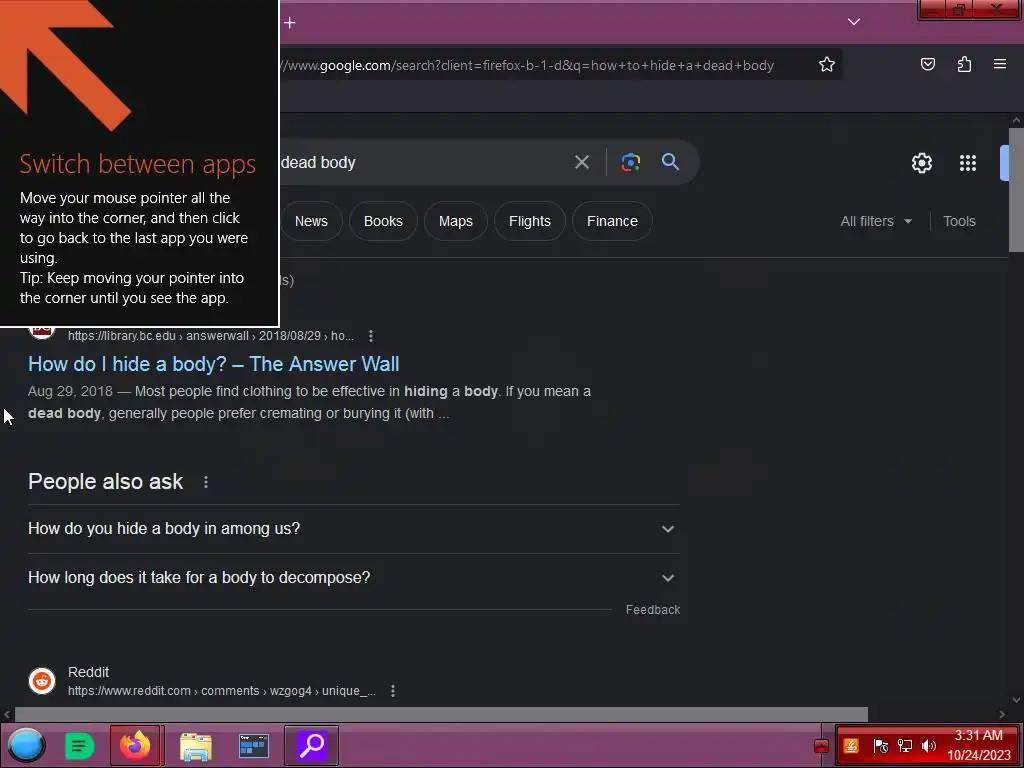Click the 'Reddit' site name text
Screen dimensions: 1024x768
coord(88,672)
